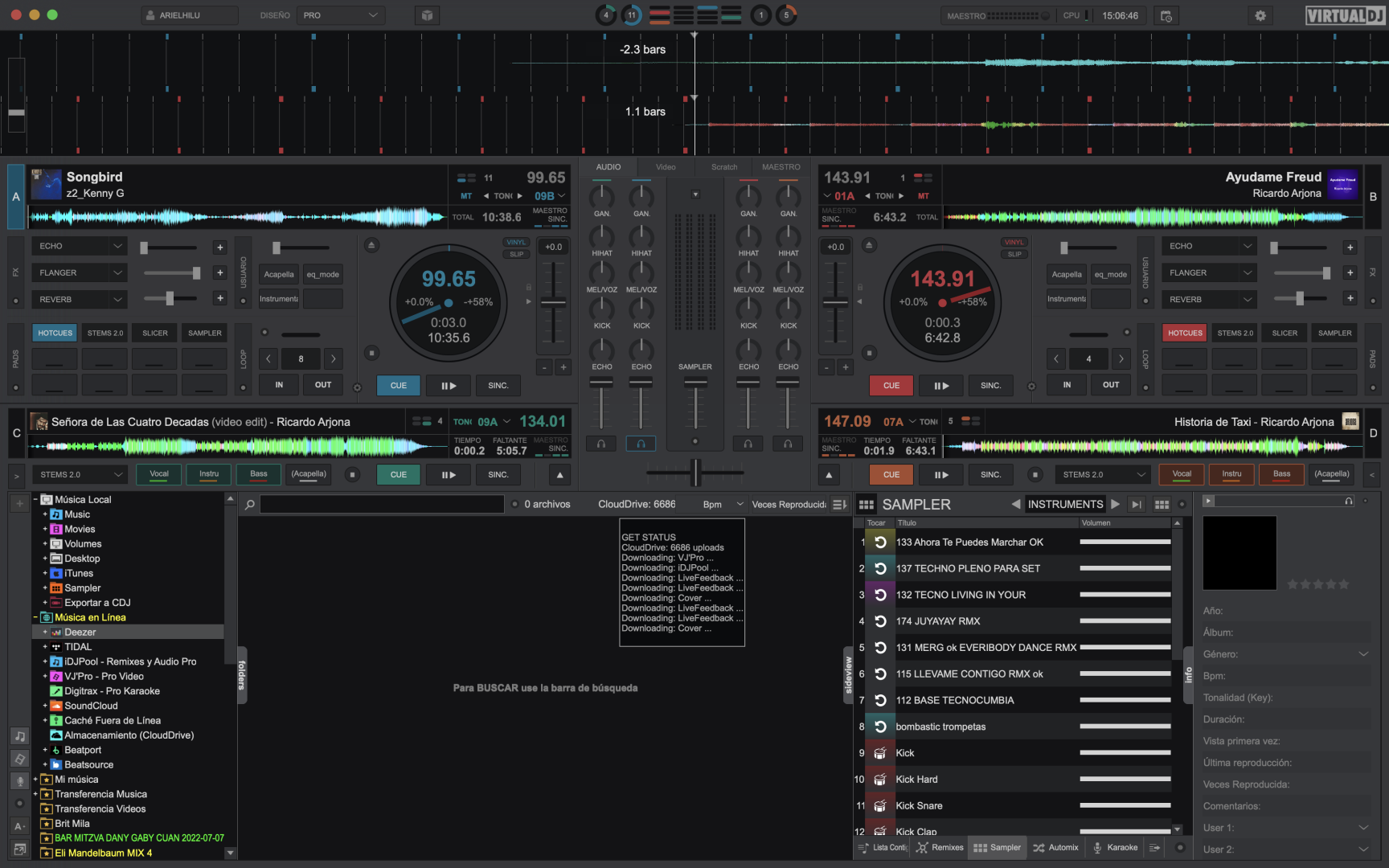The image size is (1389, 868).
Task: Switch to the Scratch mixer tab
Action: pos(724,167)
